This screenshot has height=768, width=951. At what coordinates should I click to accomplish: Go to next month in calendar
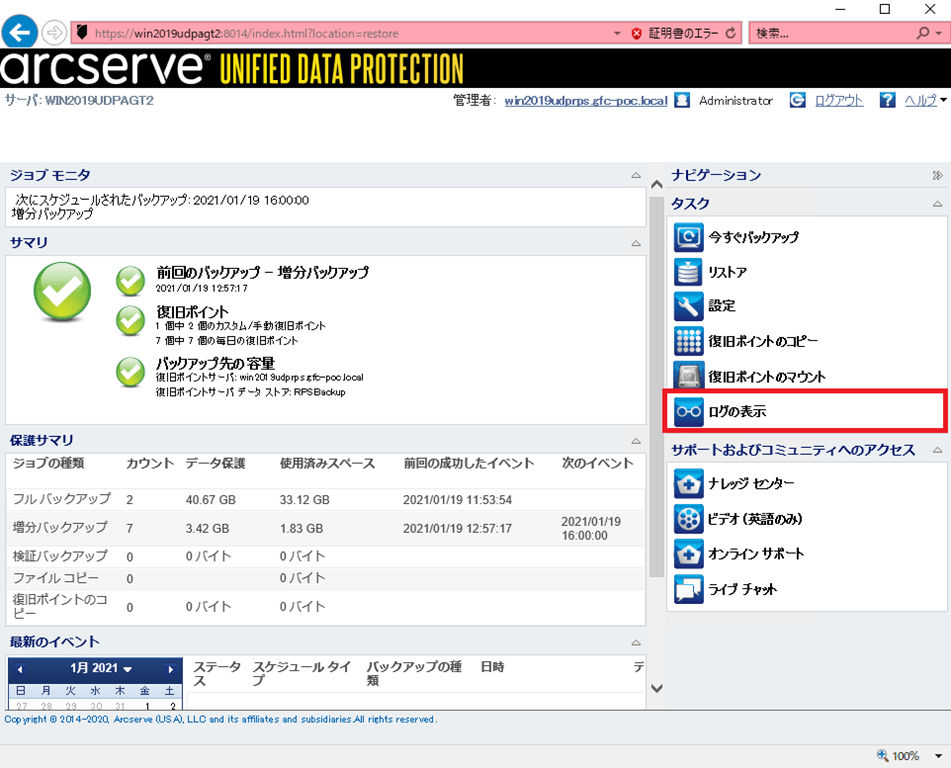pyautogui.click(x=170, y=670)
